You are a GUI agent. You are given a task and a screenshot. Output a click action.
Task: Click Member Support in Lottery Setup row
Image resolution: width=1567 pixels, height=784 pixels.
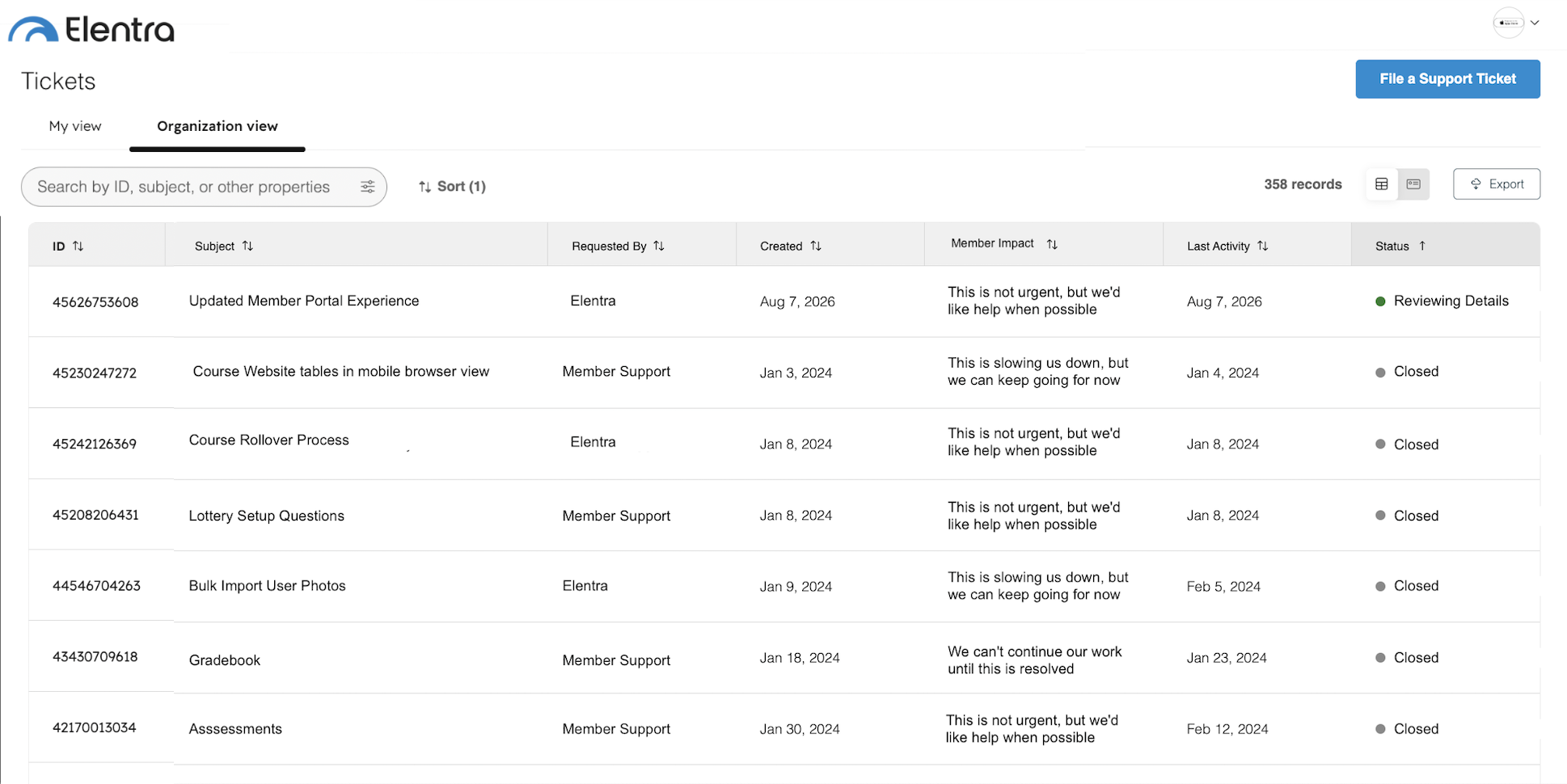pyautogui.click(x=616, y=516)
